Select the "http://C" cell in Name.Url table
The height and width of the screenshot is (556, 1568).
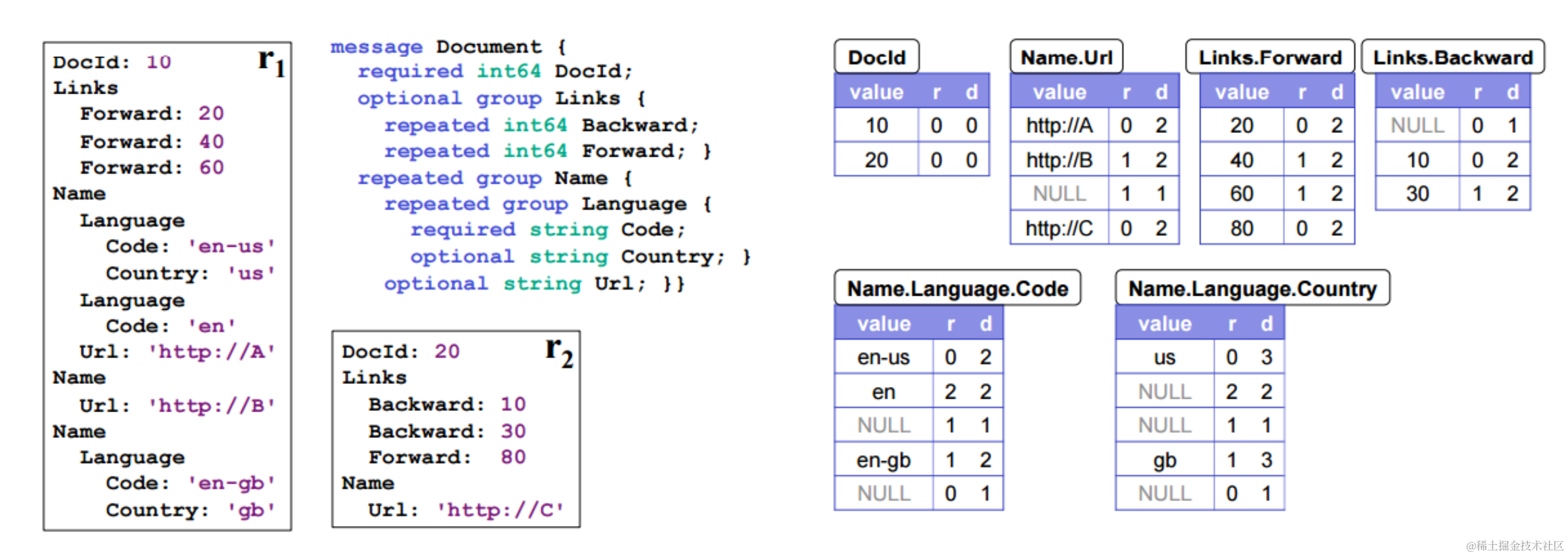(x=1060, y=228)
